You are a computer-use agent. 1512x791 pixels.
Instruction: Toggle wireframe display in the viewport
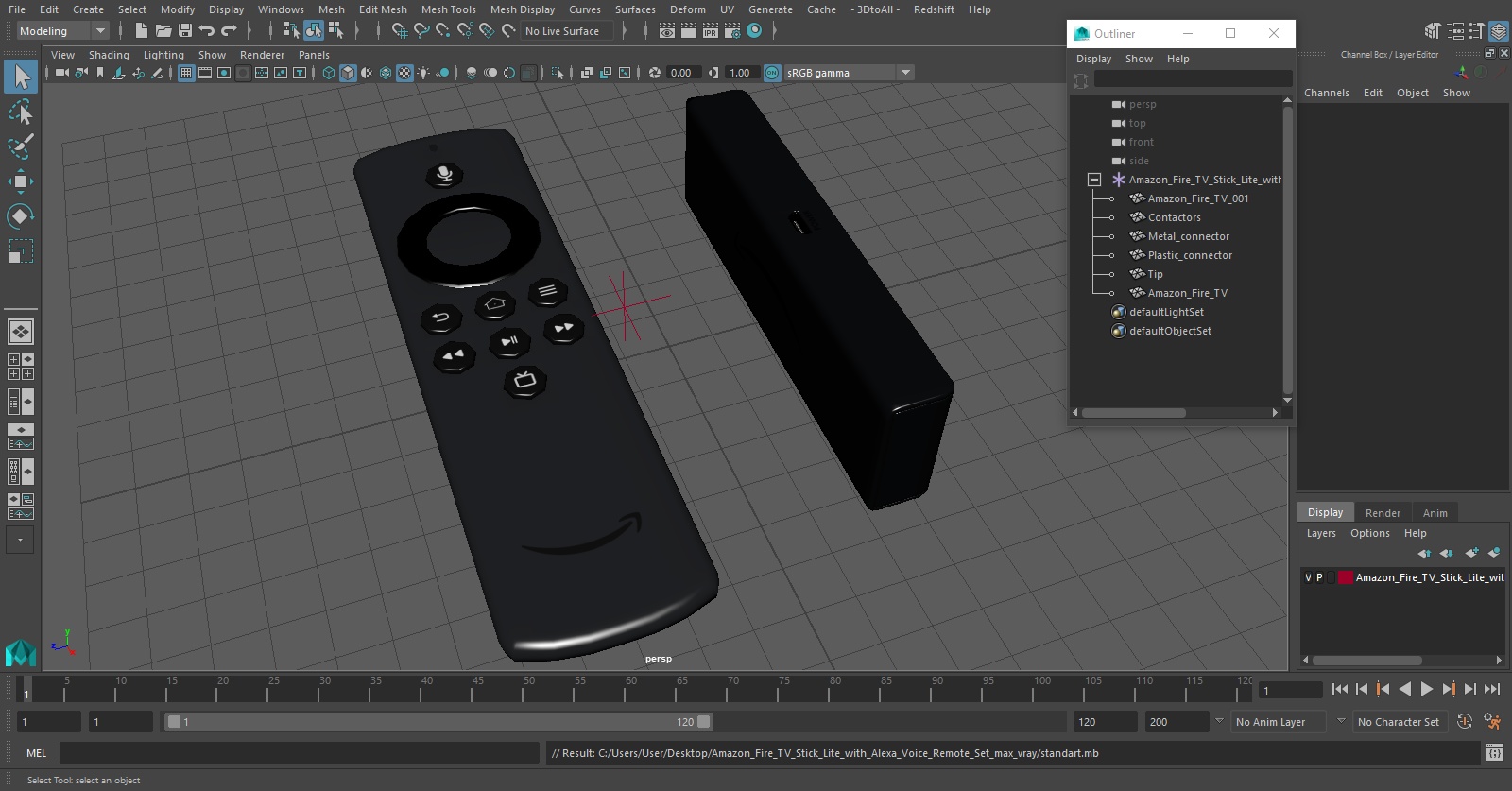point(329,73)
